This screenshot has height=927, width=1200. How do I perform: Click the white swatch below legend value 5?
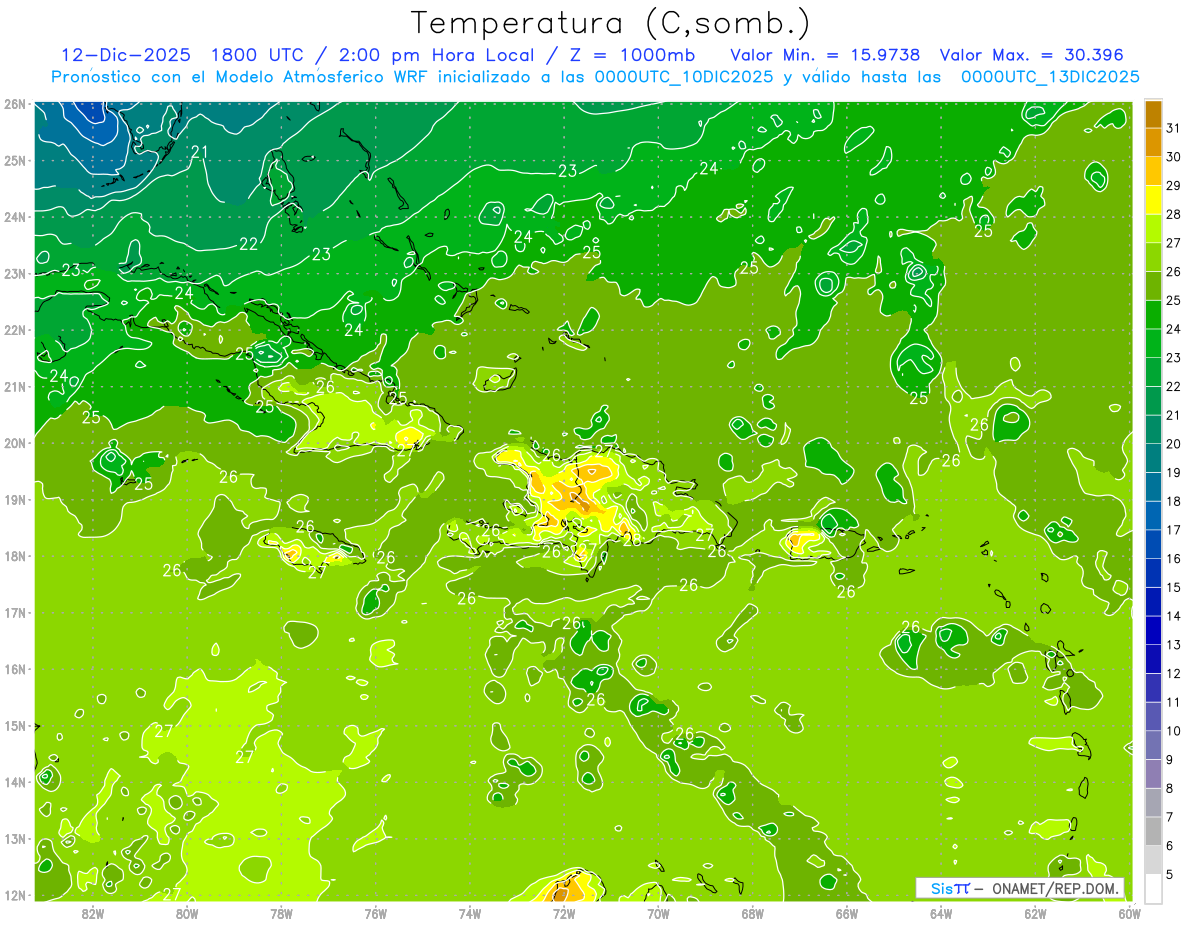coord(1153,888)
